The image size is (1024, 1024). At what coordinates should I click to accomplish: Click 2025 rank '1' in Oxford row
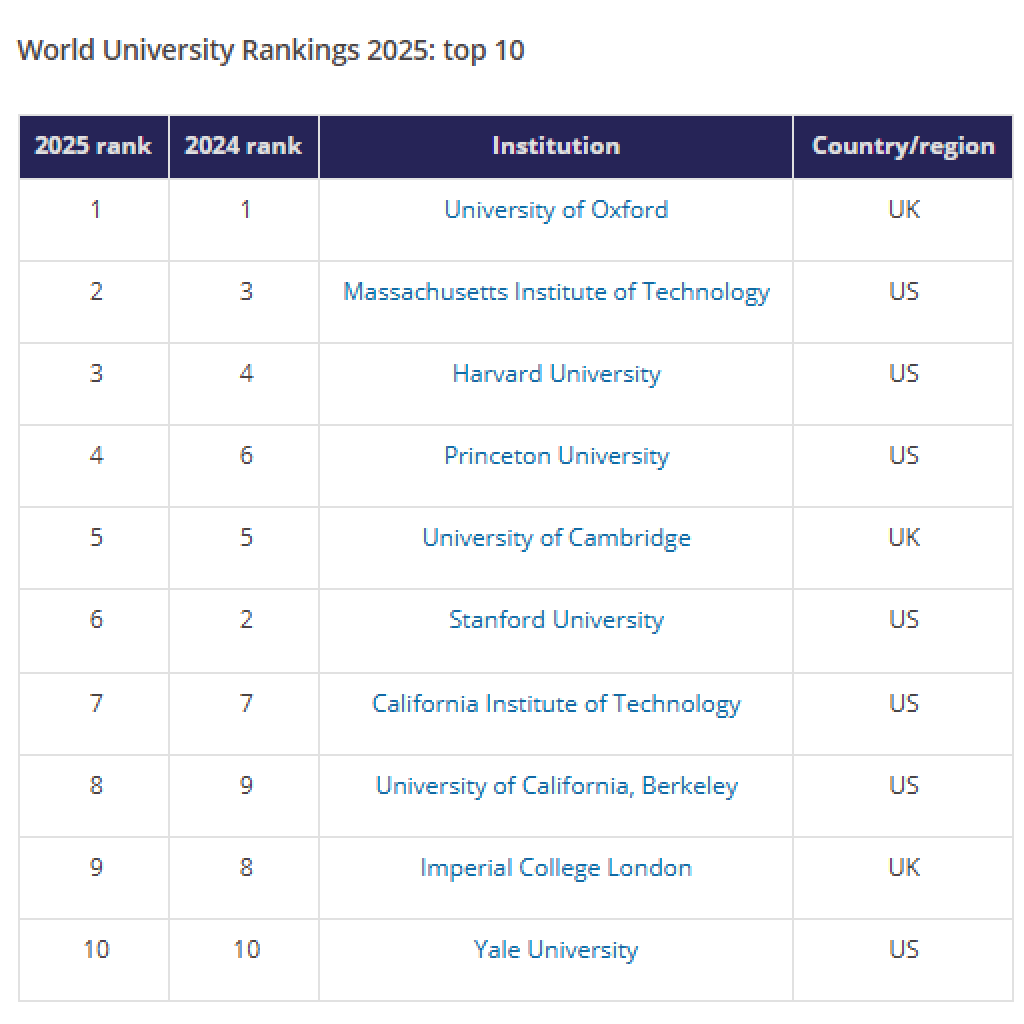pyautogui.click(x=96, y=210)
